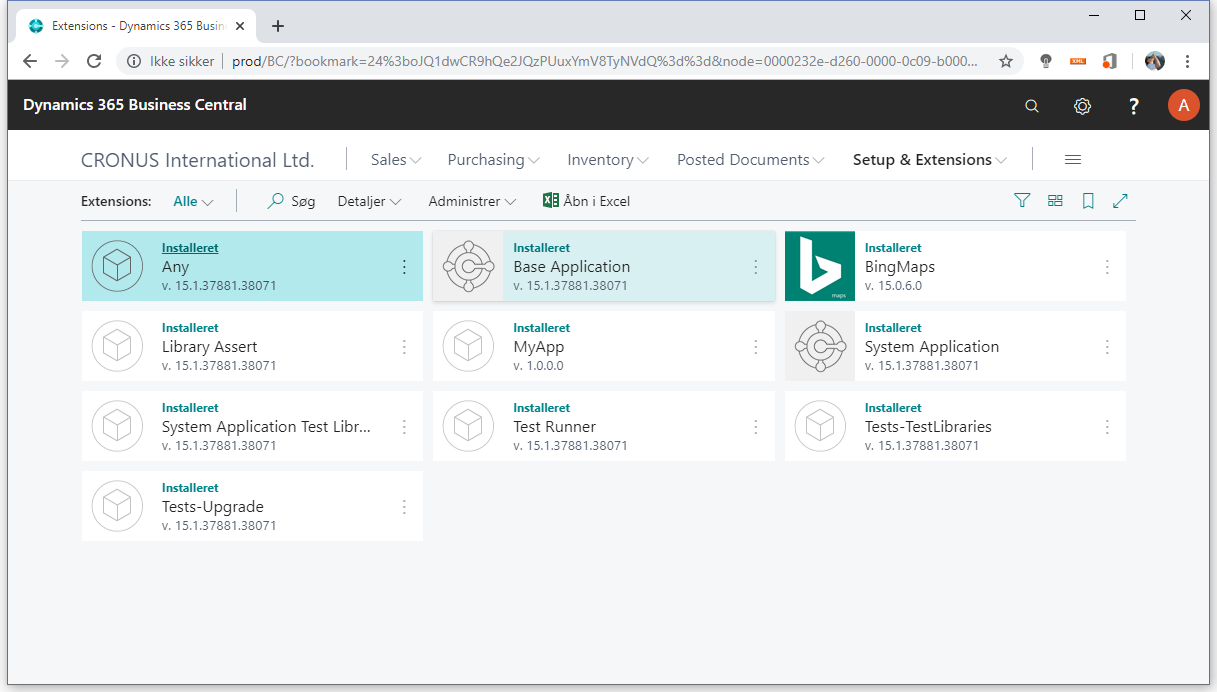The height and width of the screenshot is (692, 1217).
Task: Click Dynamics 365 Business Central title
Action: pyautogui.click(x=135, y=105)
